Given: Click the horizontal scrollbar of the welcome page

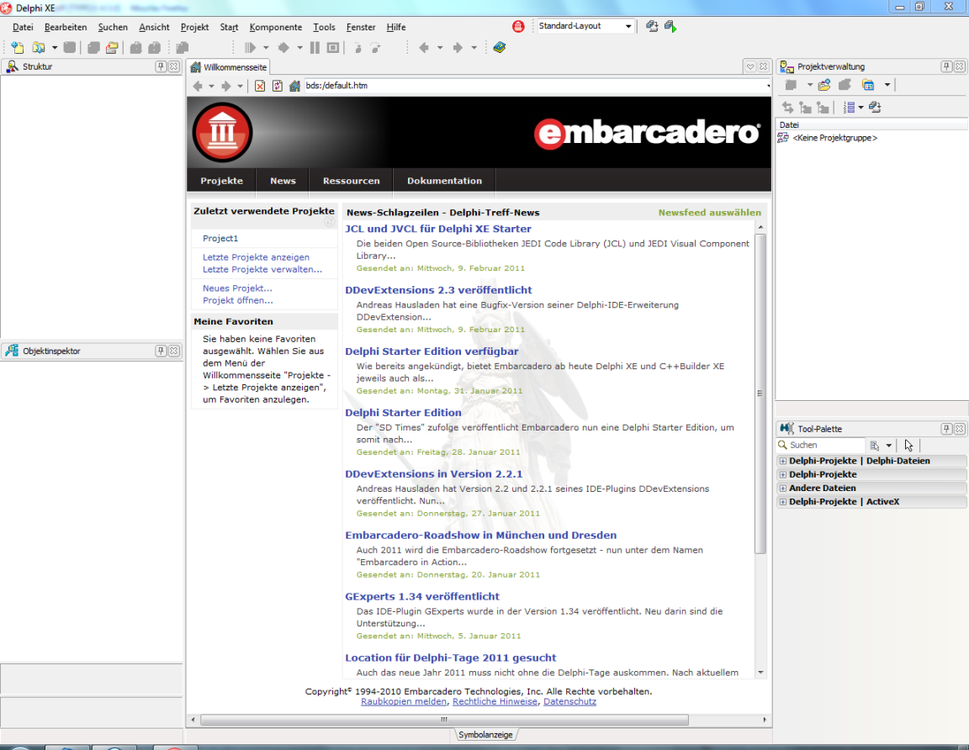Looking at the screenshot, I should [444, 720].
